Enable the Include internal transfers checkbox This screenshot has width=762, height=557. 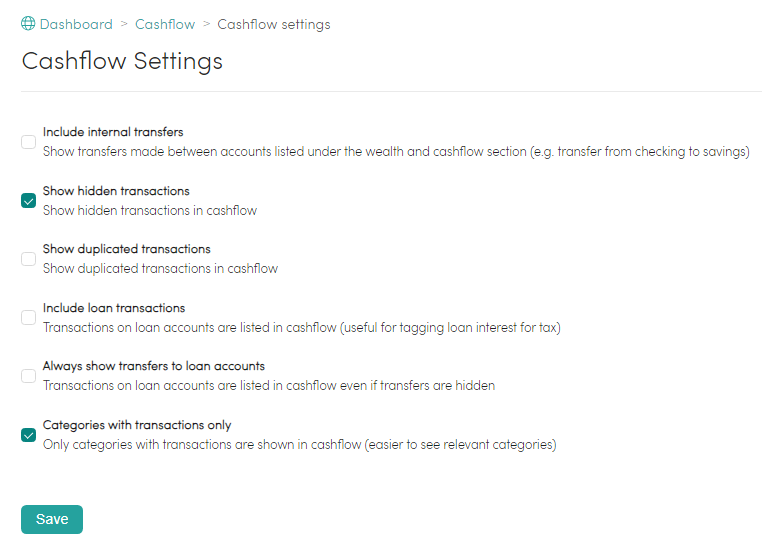28,142
